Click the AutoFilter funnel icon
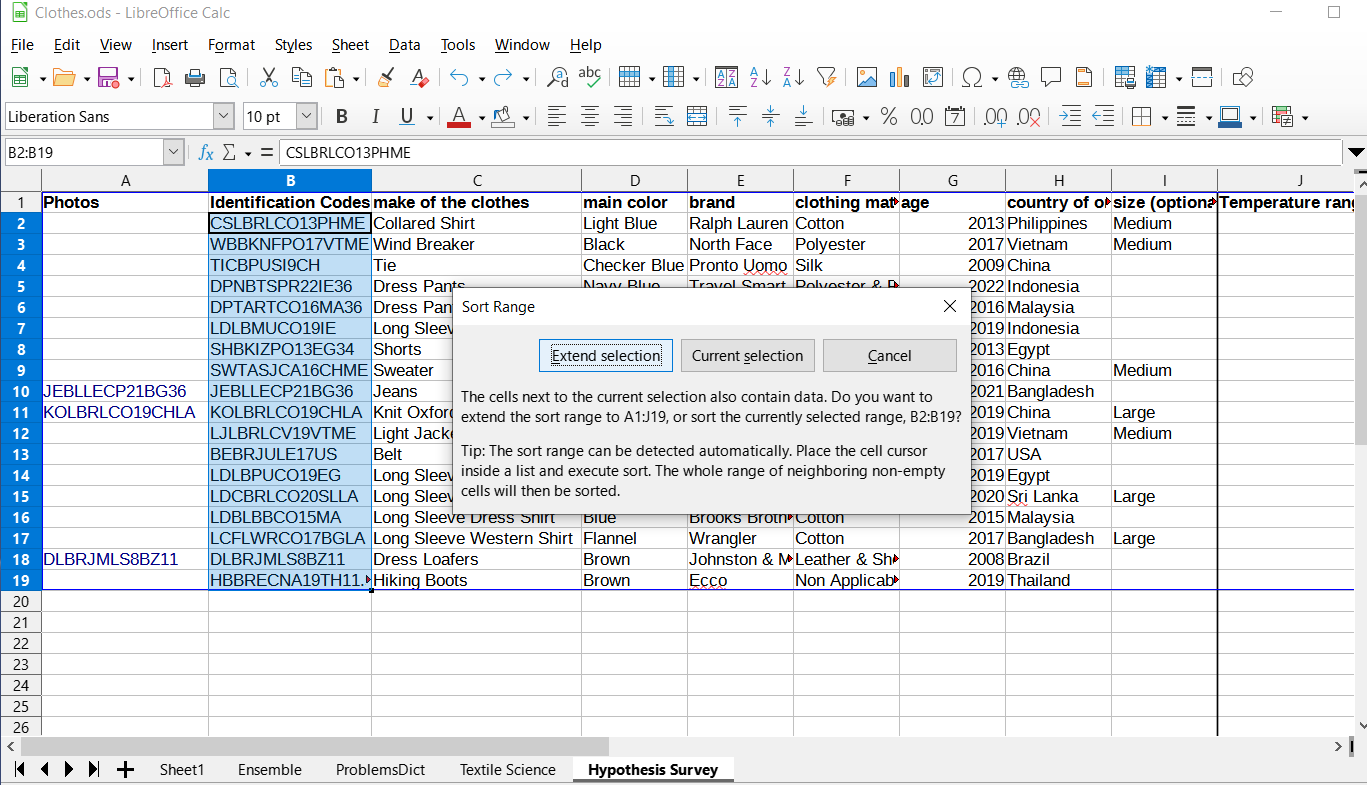Screen dimensions: 1367x785 click(x=826, y=77)
